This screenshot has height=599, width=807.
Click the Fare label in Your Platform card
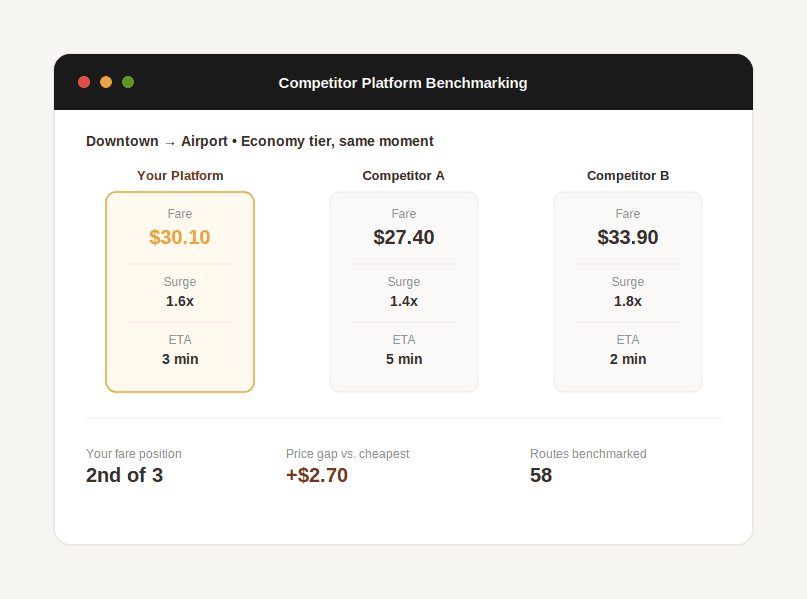tap(180, 214)
